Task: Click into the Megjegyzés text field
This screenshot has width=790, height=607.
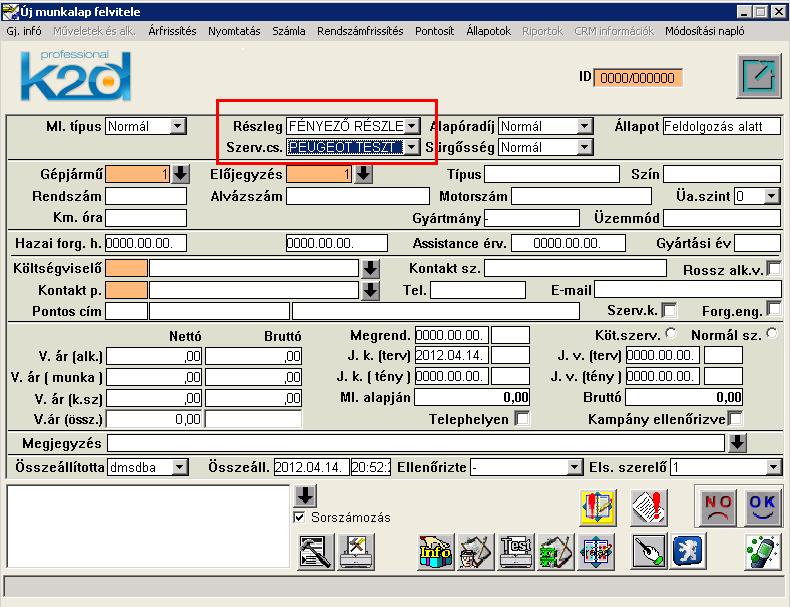Action: (x=416, y=443)
